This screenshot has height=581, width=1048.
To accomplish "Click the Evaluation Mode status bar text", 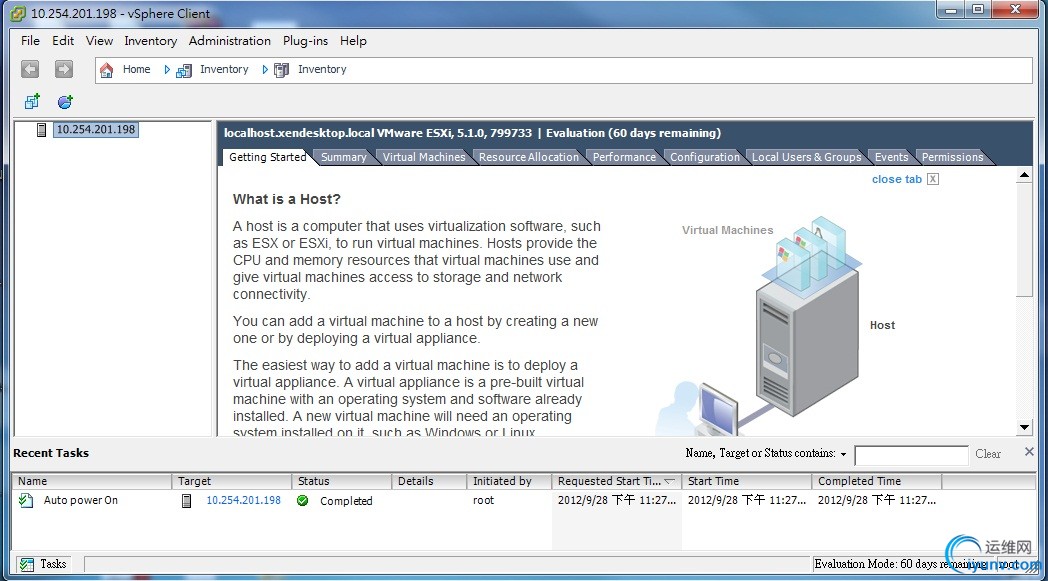I will pos(900,564).
